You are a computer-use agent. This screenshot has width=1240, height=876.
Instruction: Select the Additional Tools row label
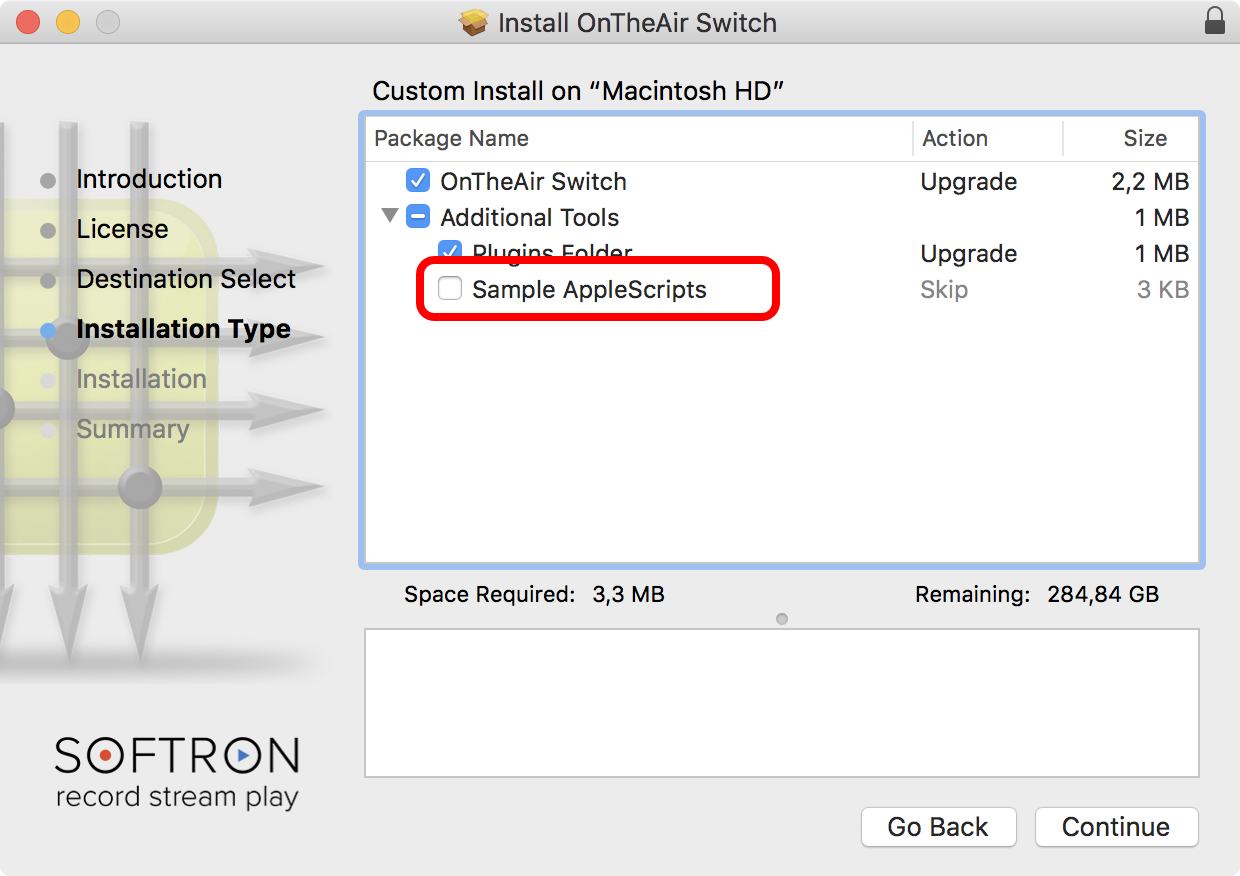tap(530, 217)
